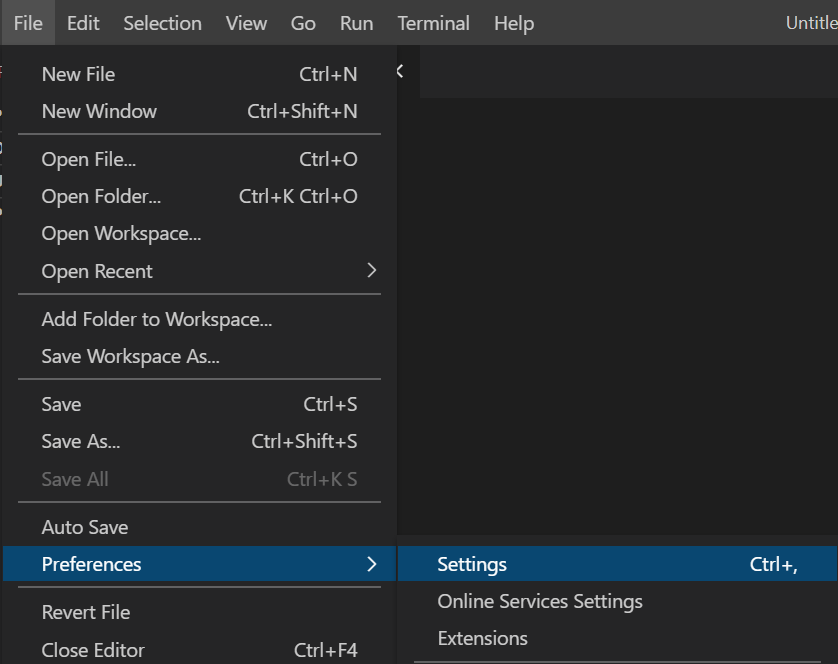
Task: Select Add Folder to Workspace...
Action: click(x=157, y=319)
